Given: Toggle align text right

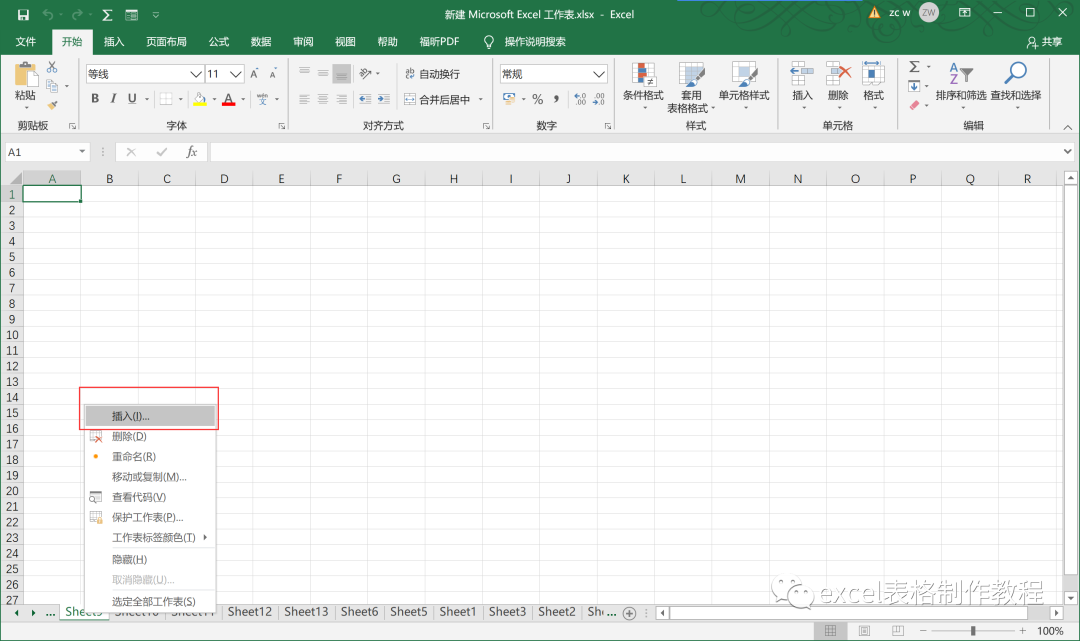Looking at the screenshot, I should (x=342, y=99).
